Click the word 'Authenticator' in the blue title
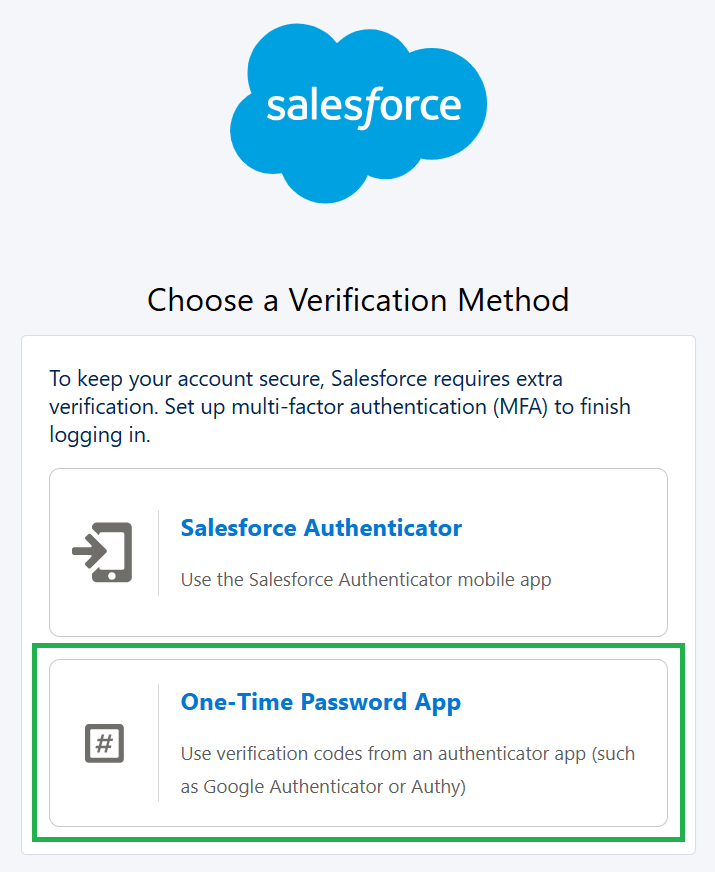715x872 pixels. coord(383,528)
